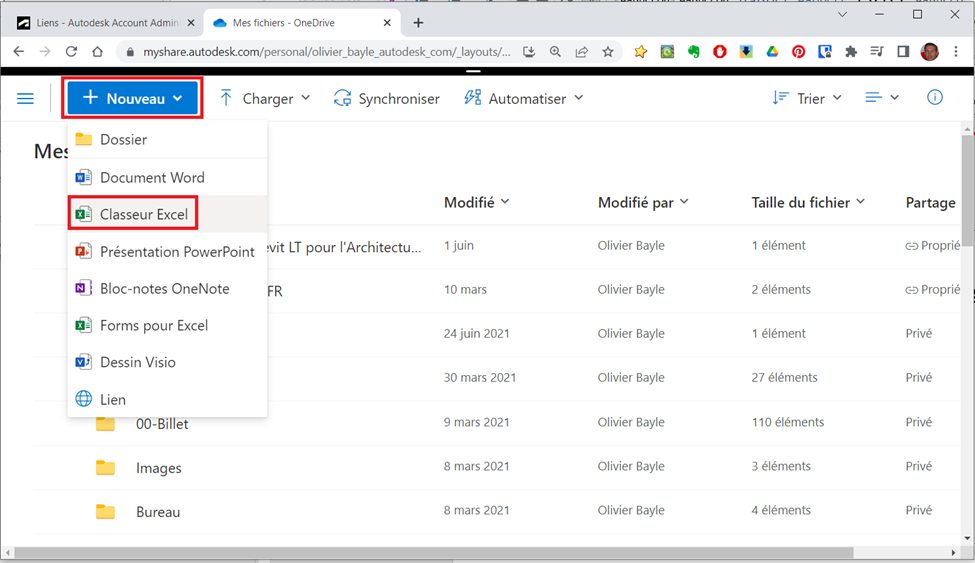Choose Document Word in the menu
The width and height of the screenshot is (975, 563).
pos(167,177)
